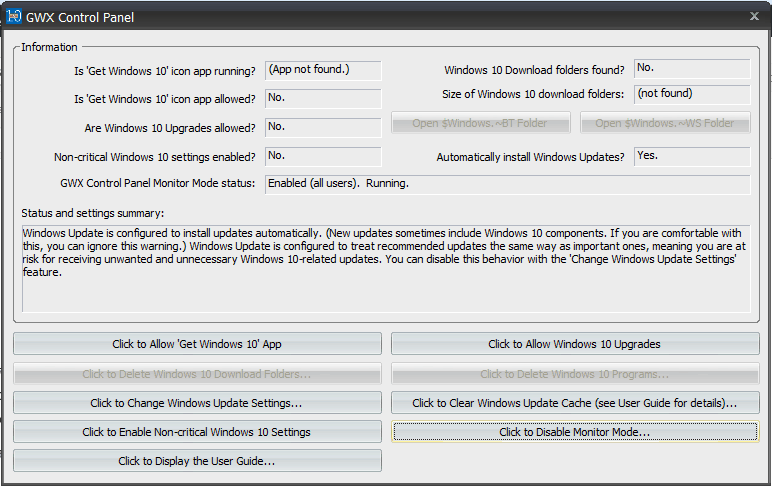772x487 pixels.
Task: Click the Monitor Mode status field
Action: (508, 184)
